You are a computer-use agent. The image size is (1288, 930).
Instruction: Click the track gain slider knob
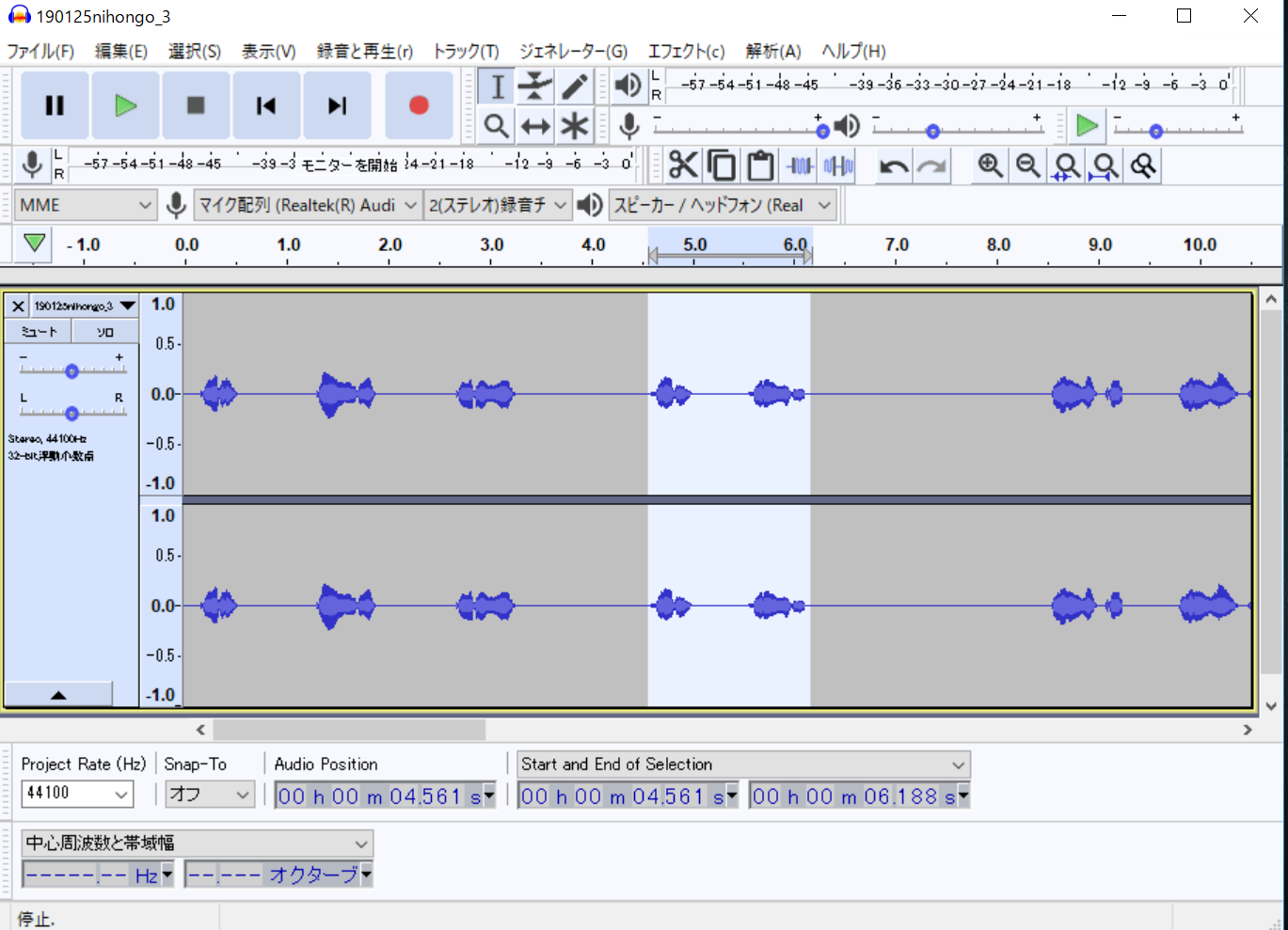tap(72, 370)
